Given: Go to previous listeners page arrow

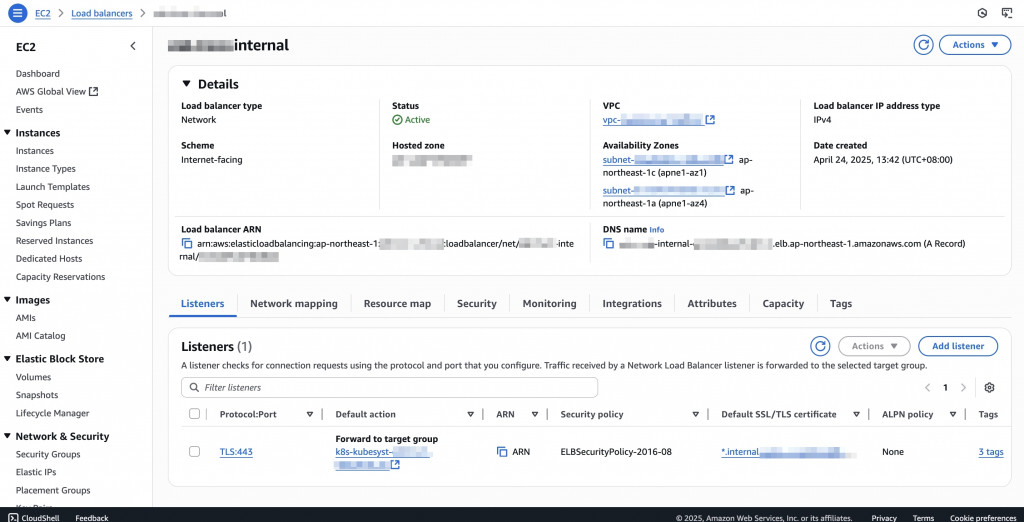Looking at the screenshot, I should [927, 387].
